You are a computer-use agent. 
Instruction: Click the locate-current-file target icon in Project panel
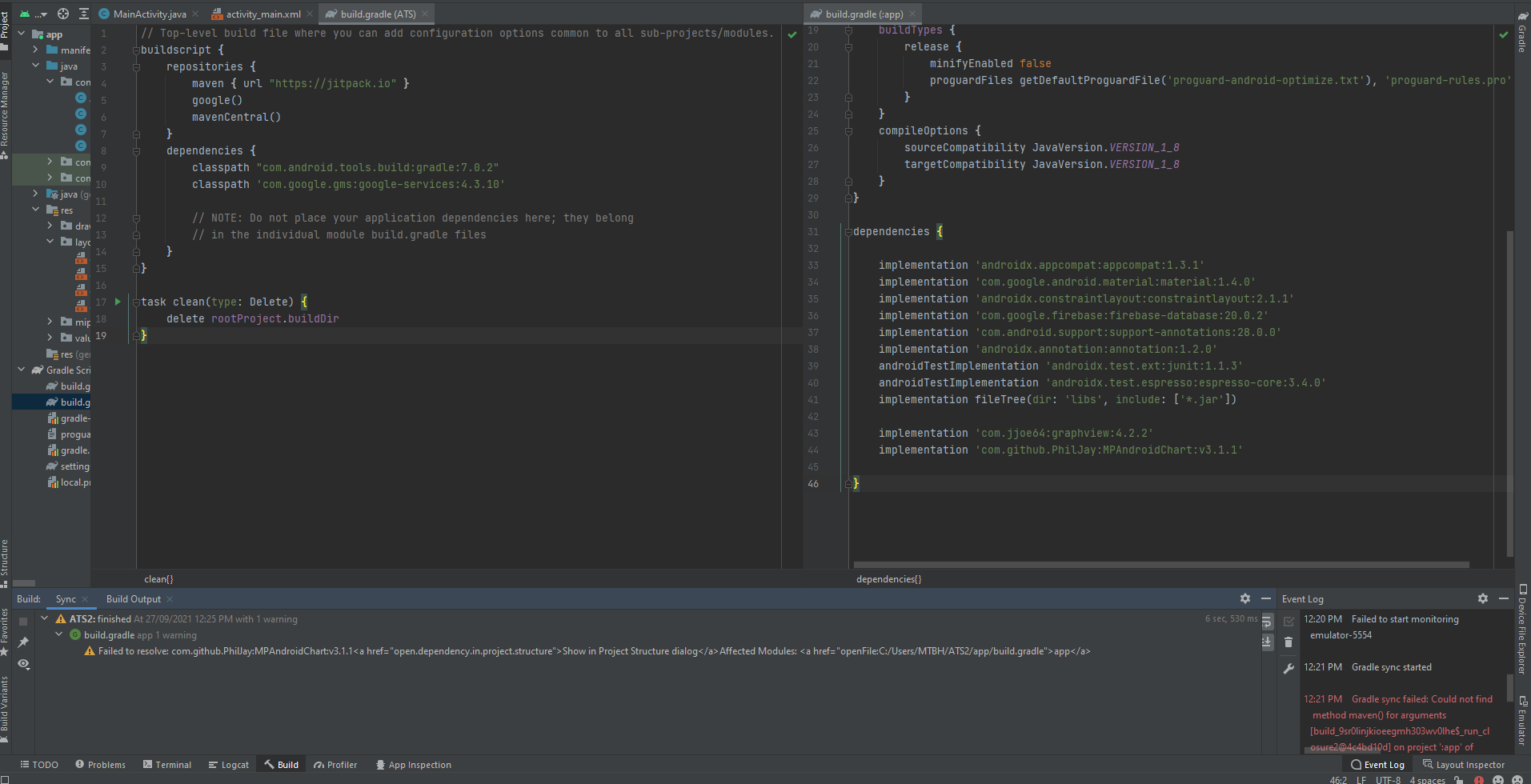(x=63, y=14)
